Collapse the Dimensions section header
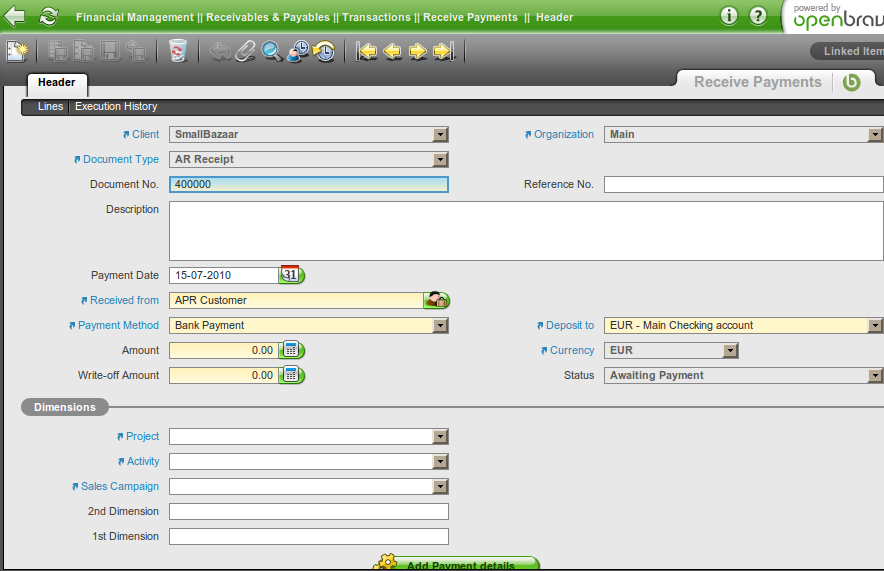 click(65, 407)
